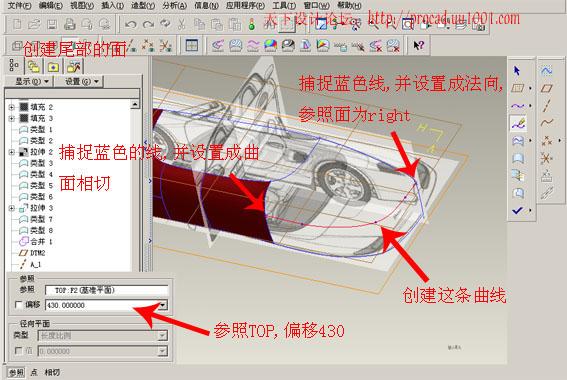The width and height of the screenshot is (567, 380).
Task: Click the offset value field 430.000000
Action: 102,305
